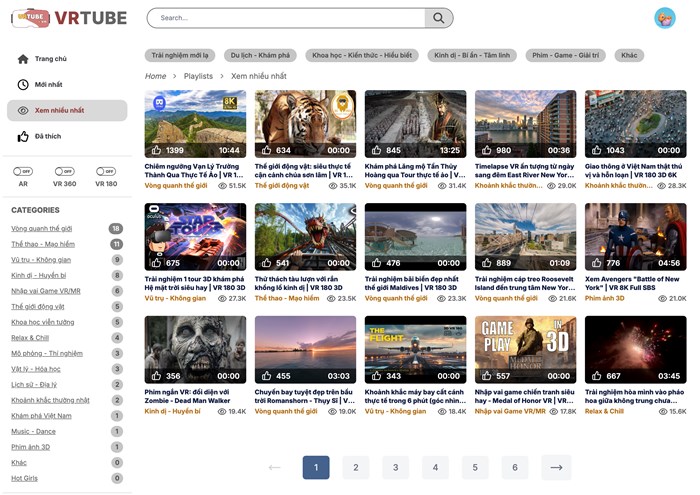Select the Trải nghiệm mới lạ category tab

pos(180,55)
